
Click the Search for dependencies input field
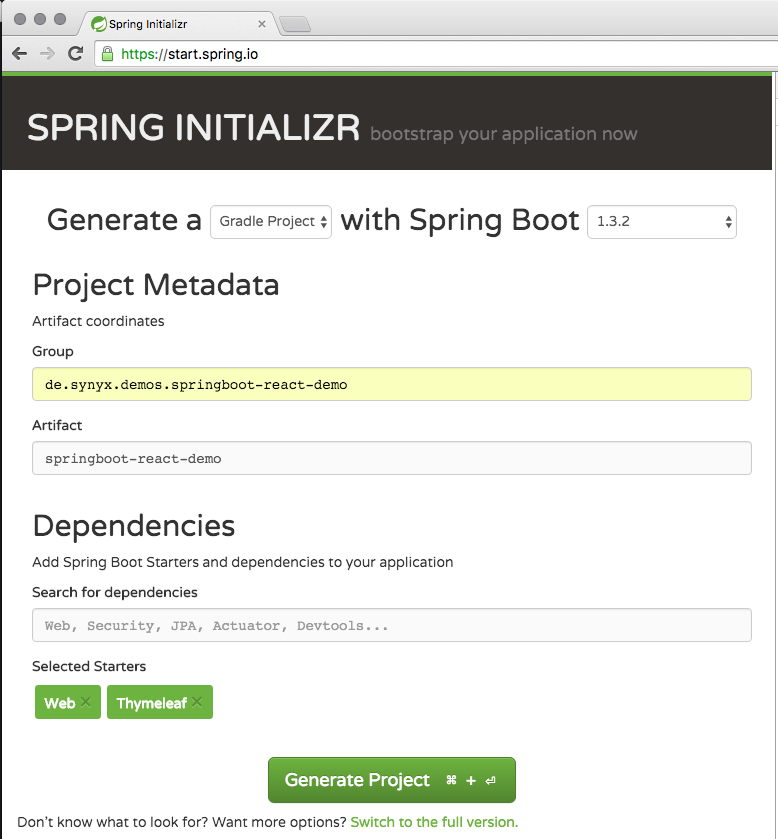390,624
